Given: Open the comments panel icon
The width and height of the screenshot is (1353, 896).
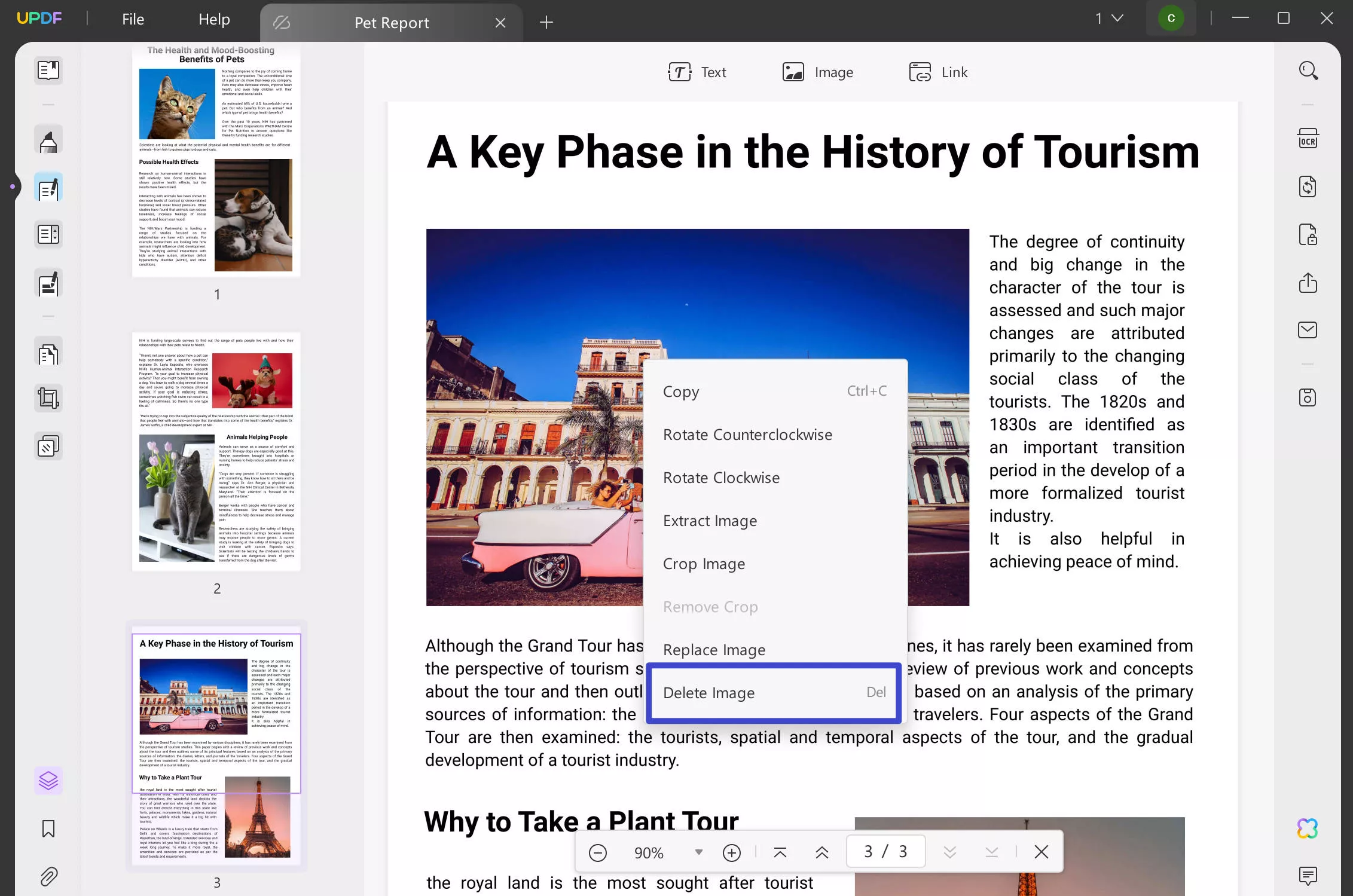Looking at the screenshot, I should pos(1308,876).
